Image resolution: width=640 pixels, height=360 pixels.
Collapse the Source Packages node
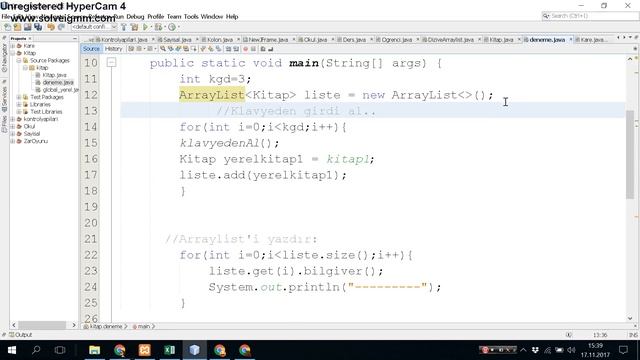click(19, 60)
